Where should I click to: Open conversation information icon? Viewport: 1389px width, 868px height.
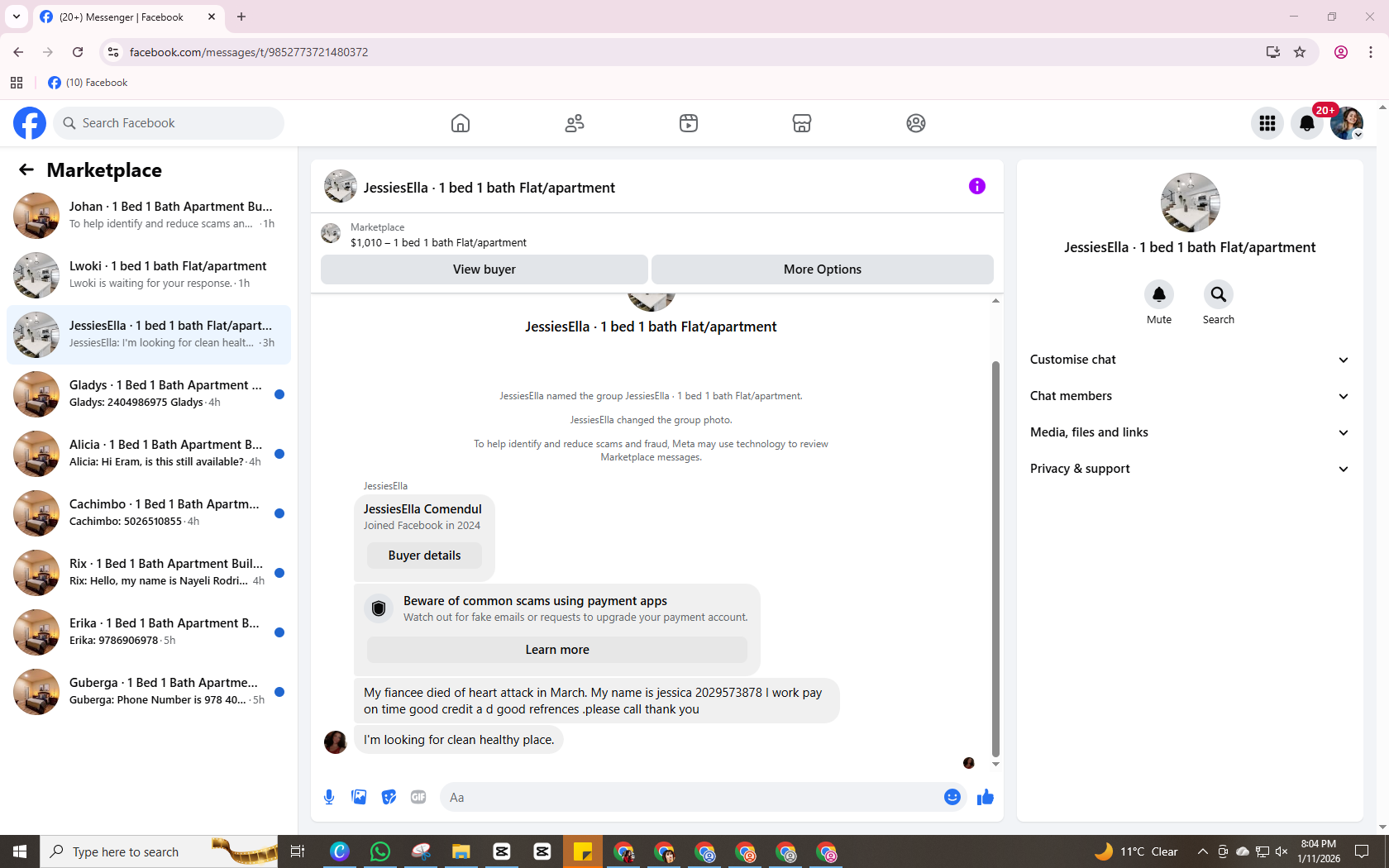tap(977, 186)
